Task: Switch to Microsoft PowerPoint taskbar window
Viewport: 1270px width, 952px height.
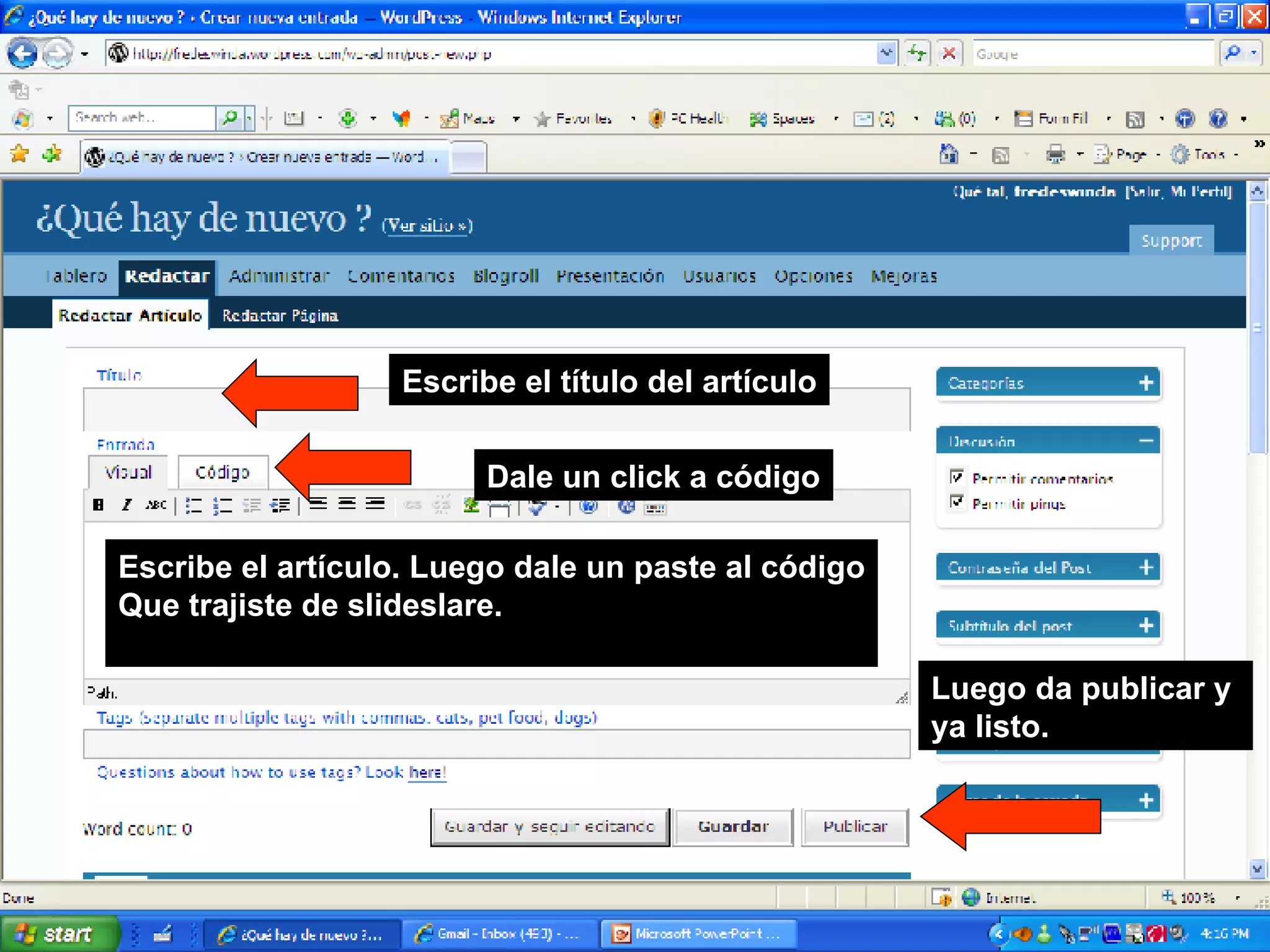Action: pos(699,933)
